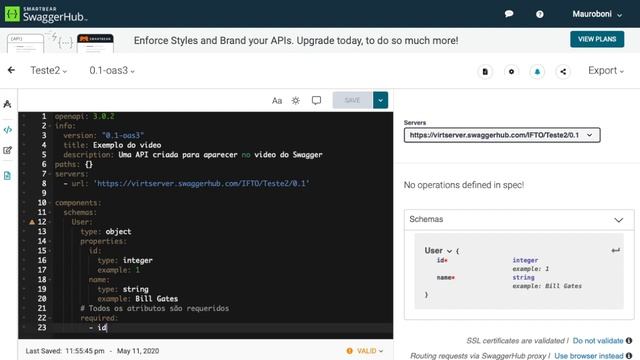The width and height of the screenshot is (640, 360).
Task: Toggle the editor light/dark theme icon
Action: tap(296, 100)
